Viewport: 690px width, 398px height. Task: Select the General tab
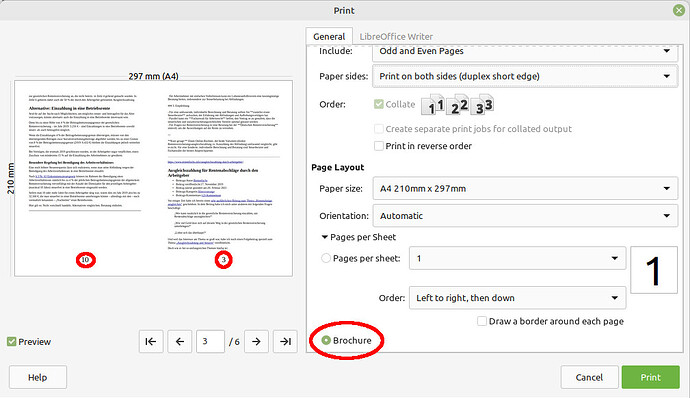click(x=329, y=37)
